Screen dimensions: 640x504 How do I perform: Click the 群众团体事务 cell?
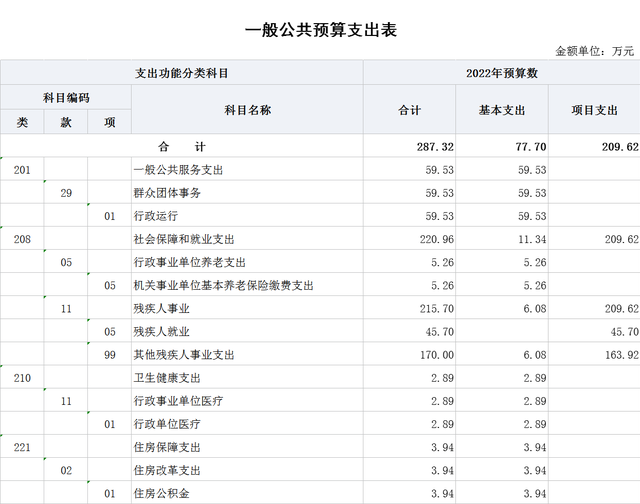click(x=167, y=193)
